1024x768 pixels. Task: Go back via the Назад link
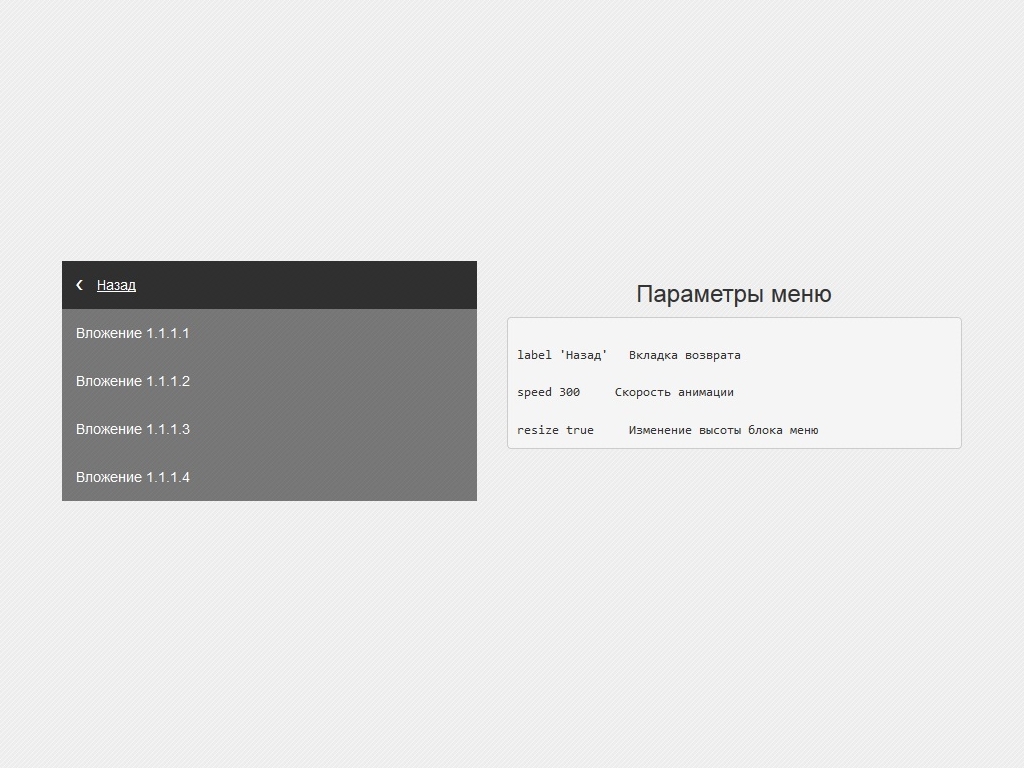coord(116,285)
